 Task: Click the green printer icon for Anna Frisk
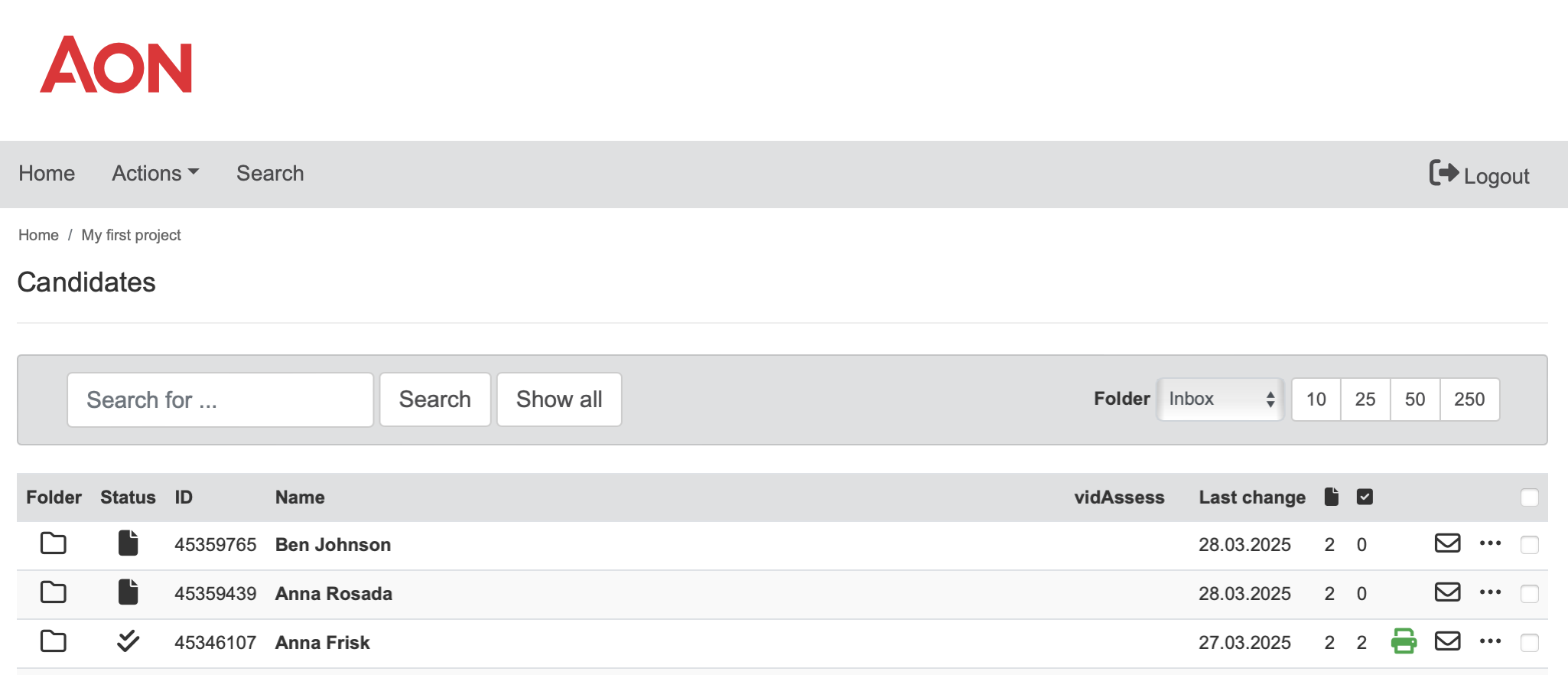[1404, 641]
